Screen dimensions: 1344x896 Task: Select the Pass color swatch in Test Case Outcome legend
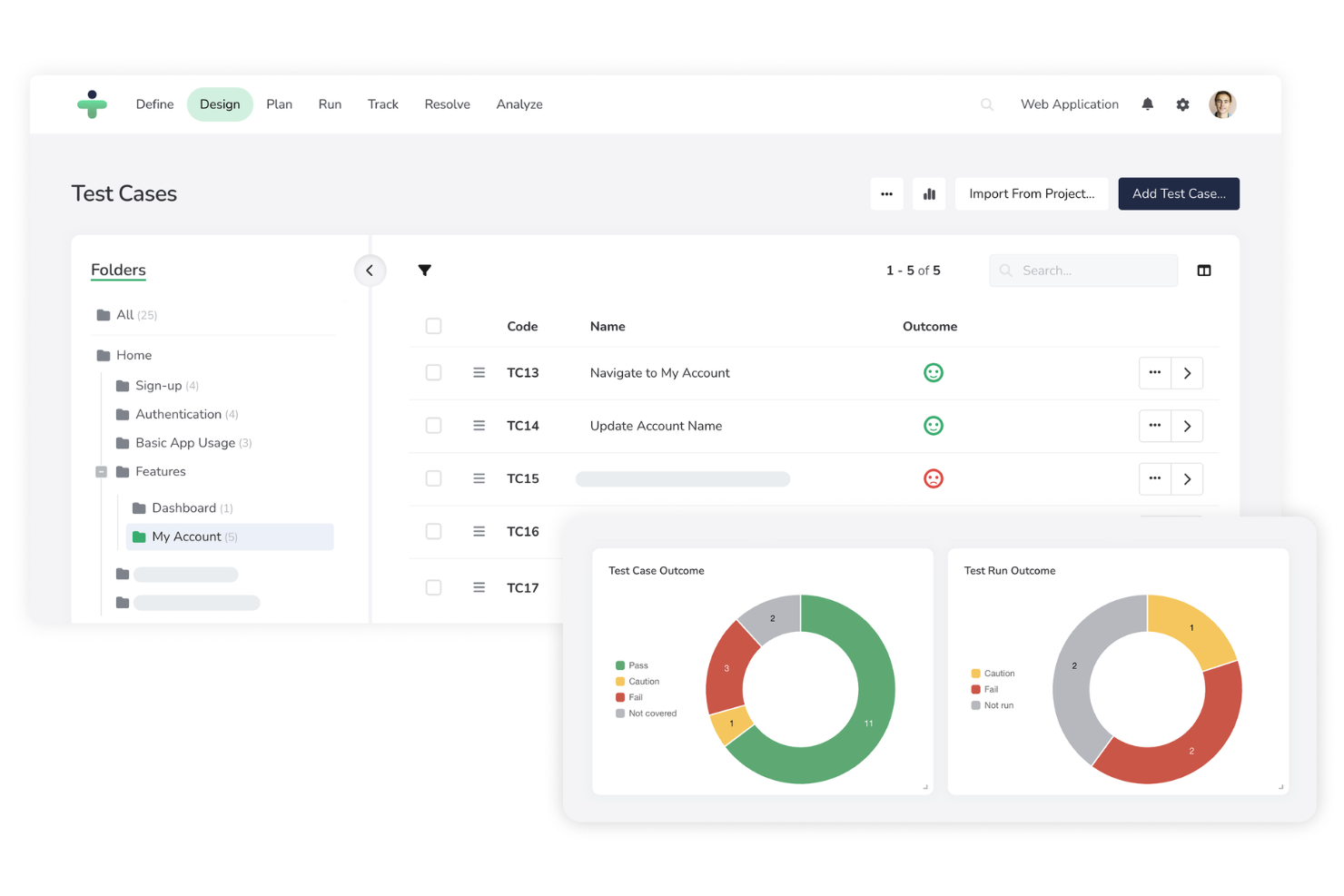pos(622,665)
